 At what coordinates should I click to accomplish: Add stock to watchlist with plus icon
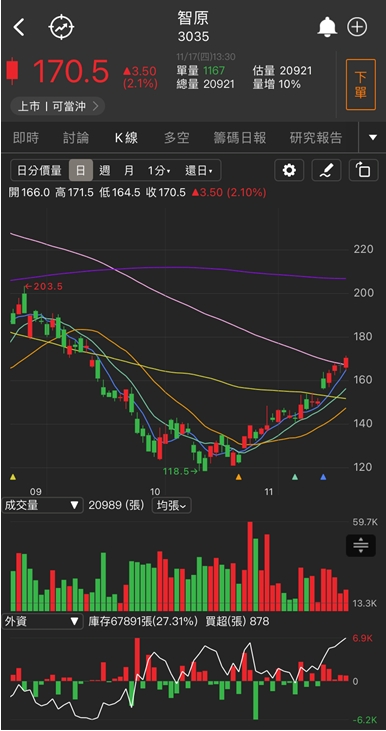point(358,27)
